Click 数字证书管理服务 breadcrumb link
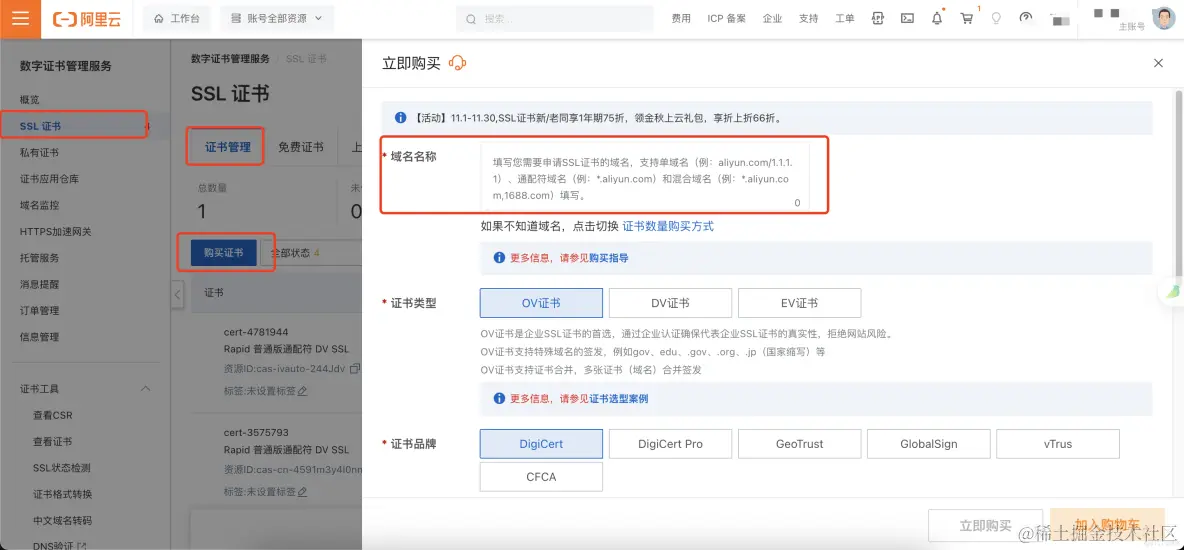The image size is (1184, 550). [230, 59]
